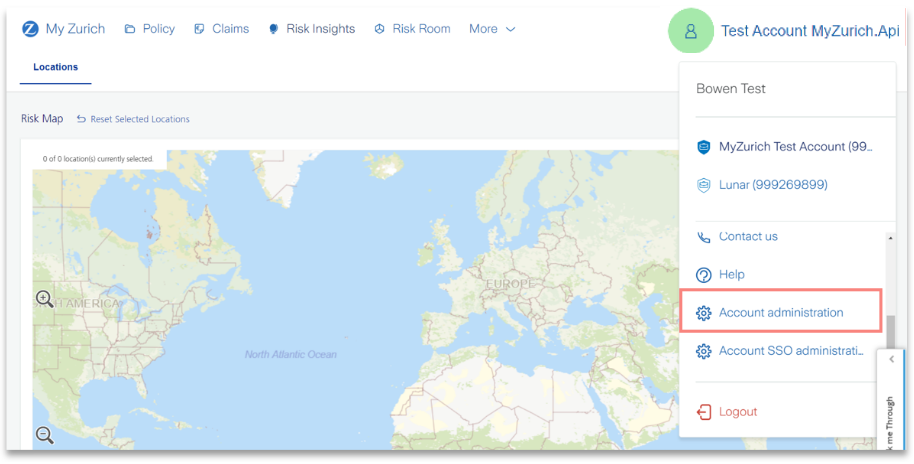Zoom out on the risk map
Viewport: 914px width, 464px height.
(44, 435)
